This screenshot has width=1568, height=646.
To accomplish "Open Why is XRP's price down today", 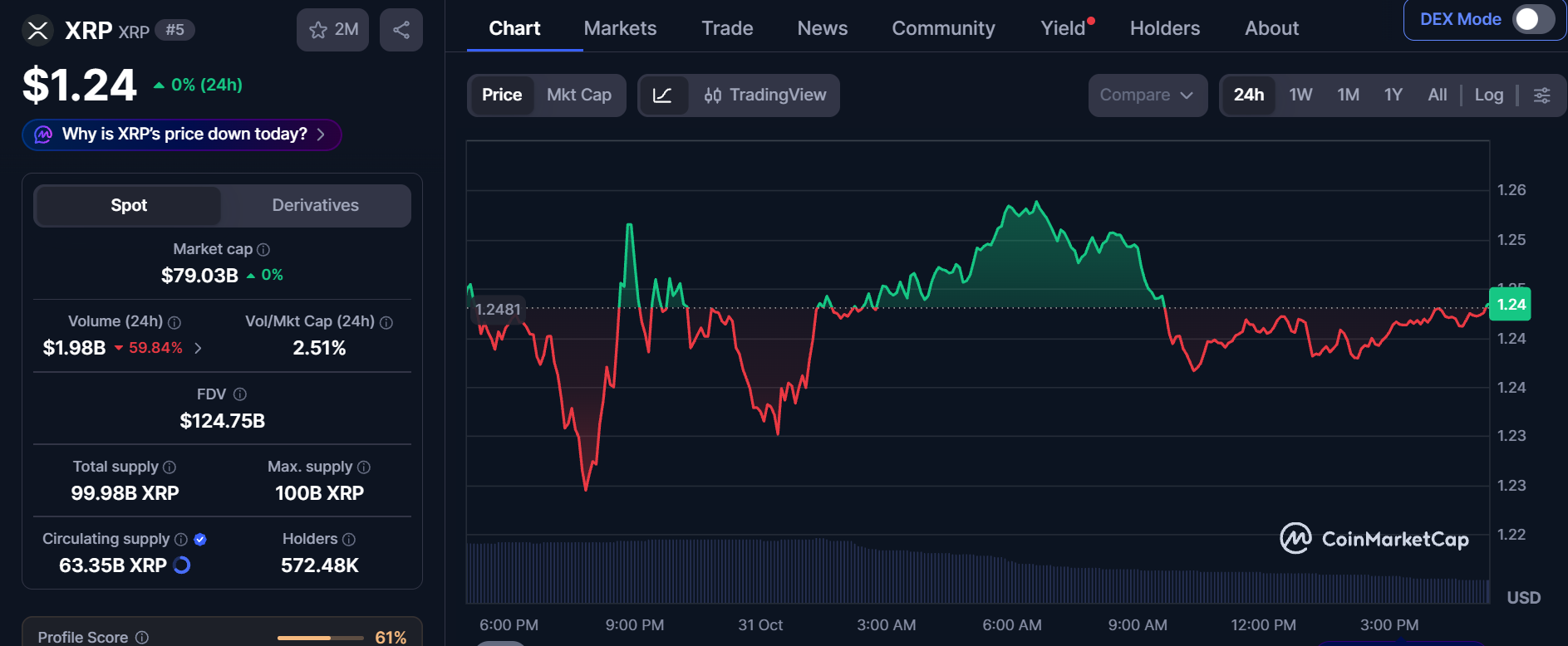I will click(181, 135).
